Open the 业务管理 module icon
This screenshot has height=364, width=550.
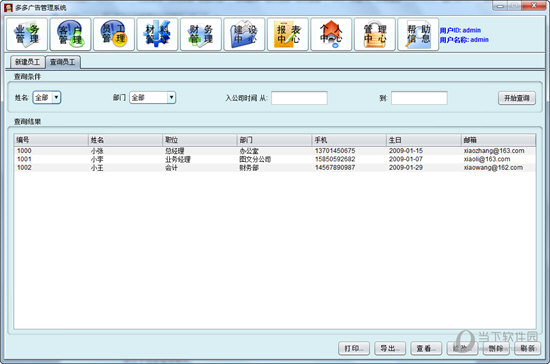27,34
